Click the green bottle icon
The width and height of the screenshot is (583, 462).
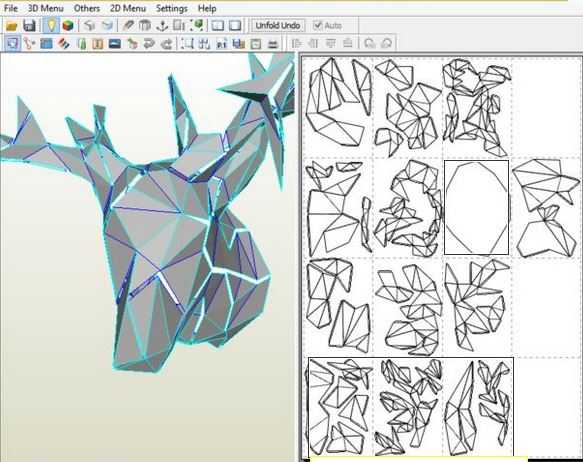(x=82, y=43)
